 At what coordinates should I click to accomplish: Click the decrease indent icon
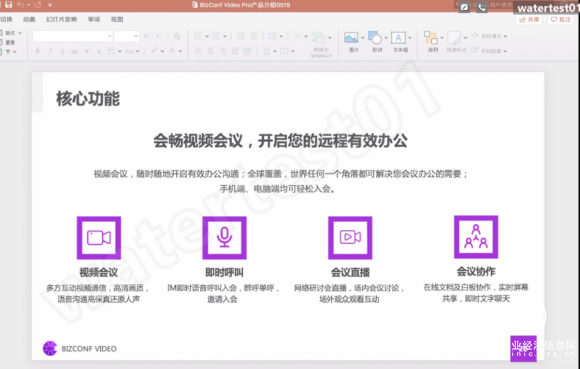(x=241, y=36)
